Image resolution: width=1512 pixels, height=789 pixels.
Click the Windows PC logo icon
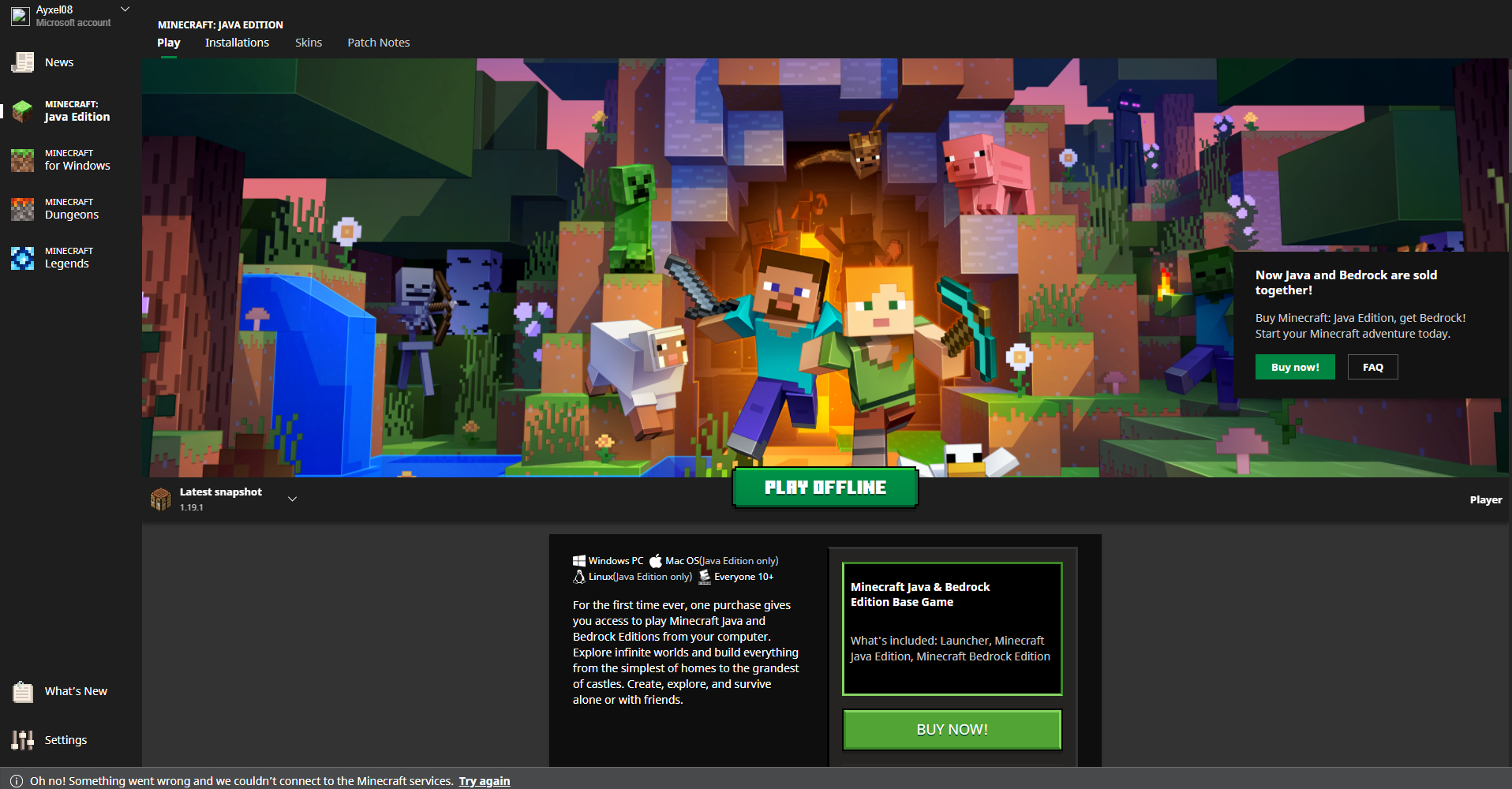(x=579, y=561)
